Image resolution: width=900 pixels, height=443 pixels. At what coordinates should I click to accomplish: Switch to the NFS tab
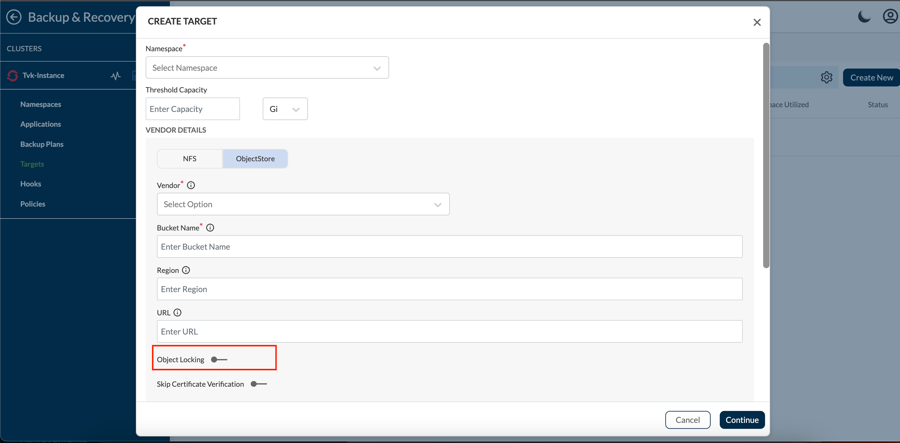click(x=190, y=159)
